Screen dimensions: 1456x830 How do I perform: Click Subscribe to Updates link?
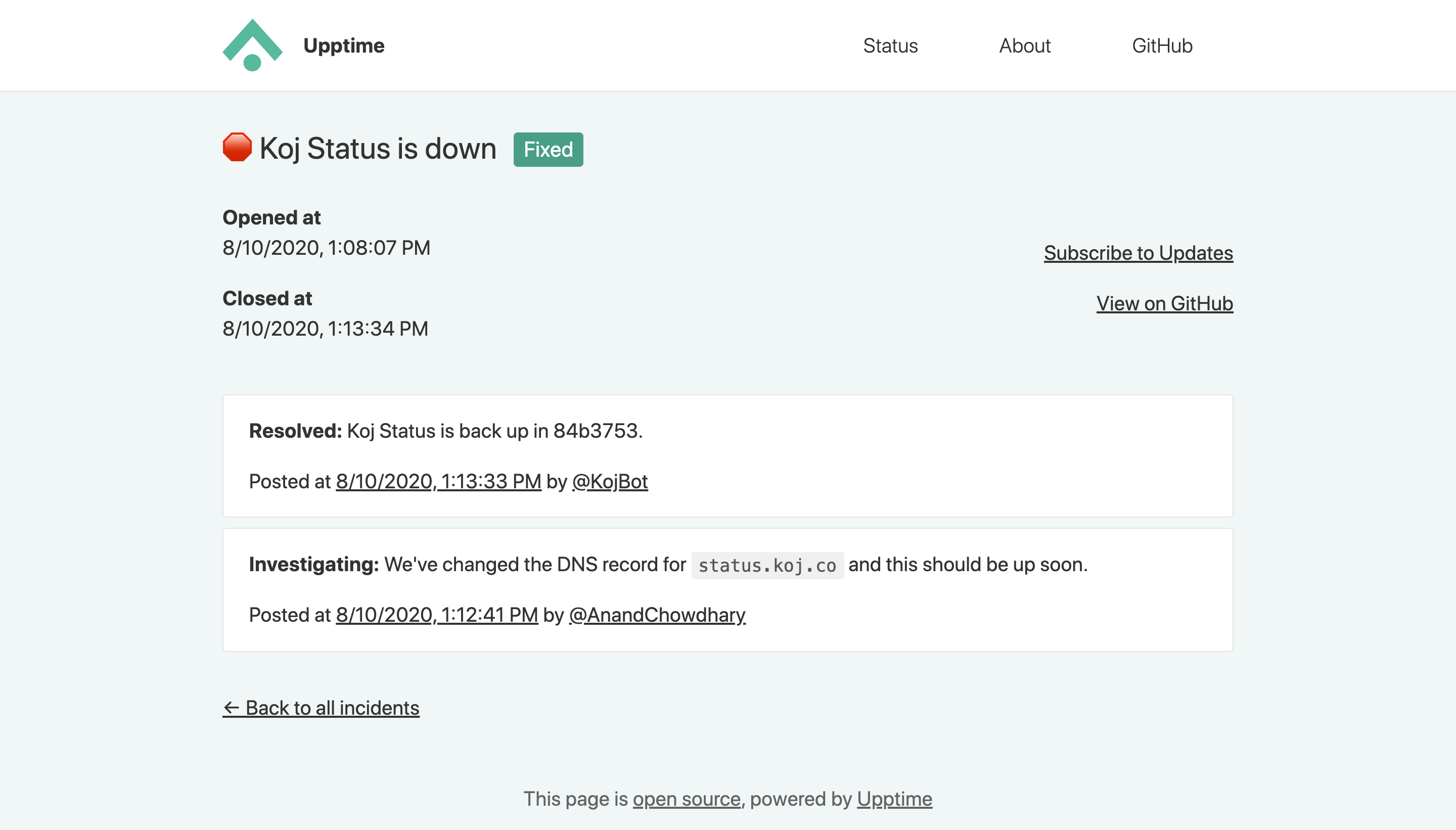click(1138, 253)
